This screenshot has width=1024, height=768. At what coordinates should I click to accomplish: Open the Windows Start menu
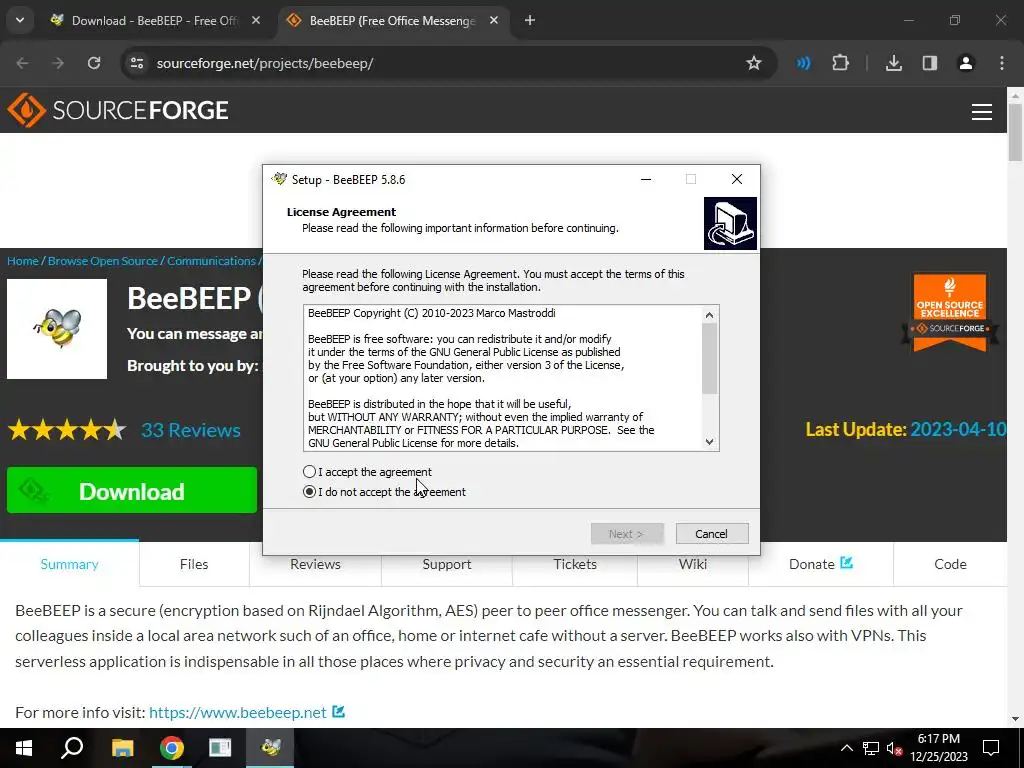pyautogui.click(x=24, y=748)
